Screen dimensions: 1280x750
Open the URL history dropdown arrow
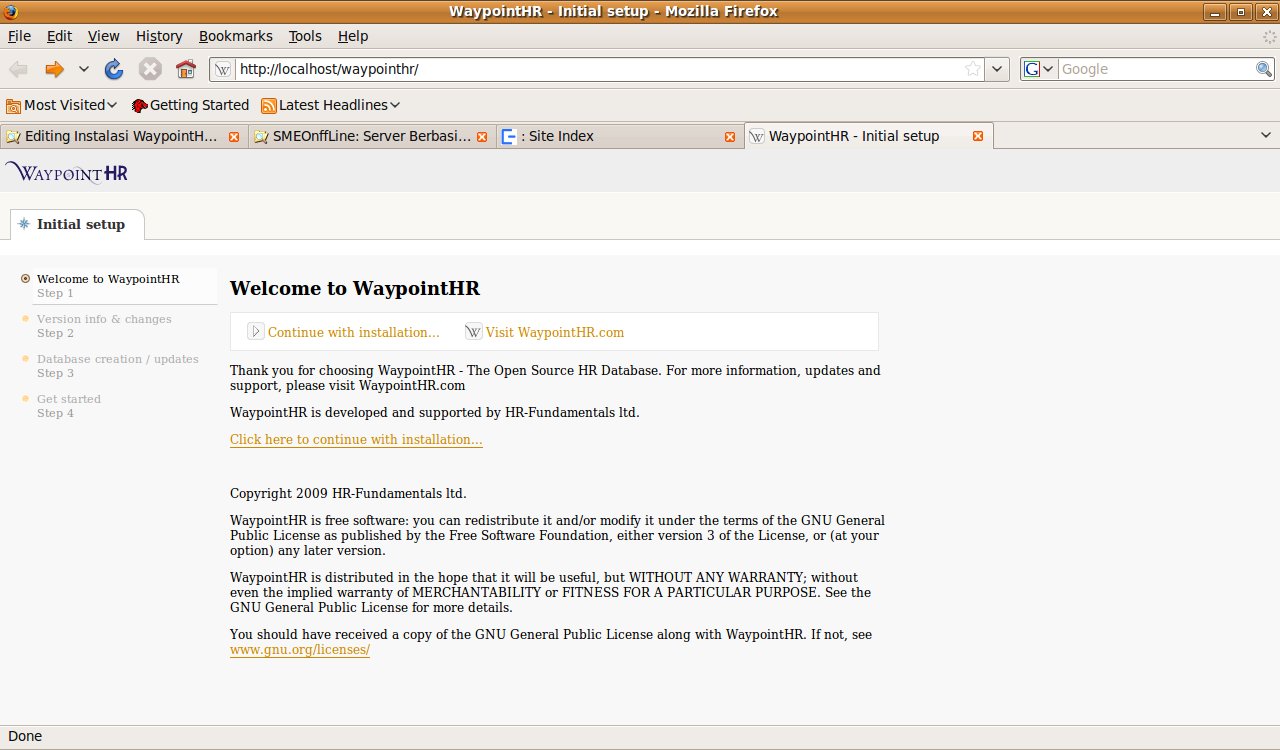(x=997, y=69)
